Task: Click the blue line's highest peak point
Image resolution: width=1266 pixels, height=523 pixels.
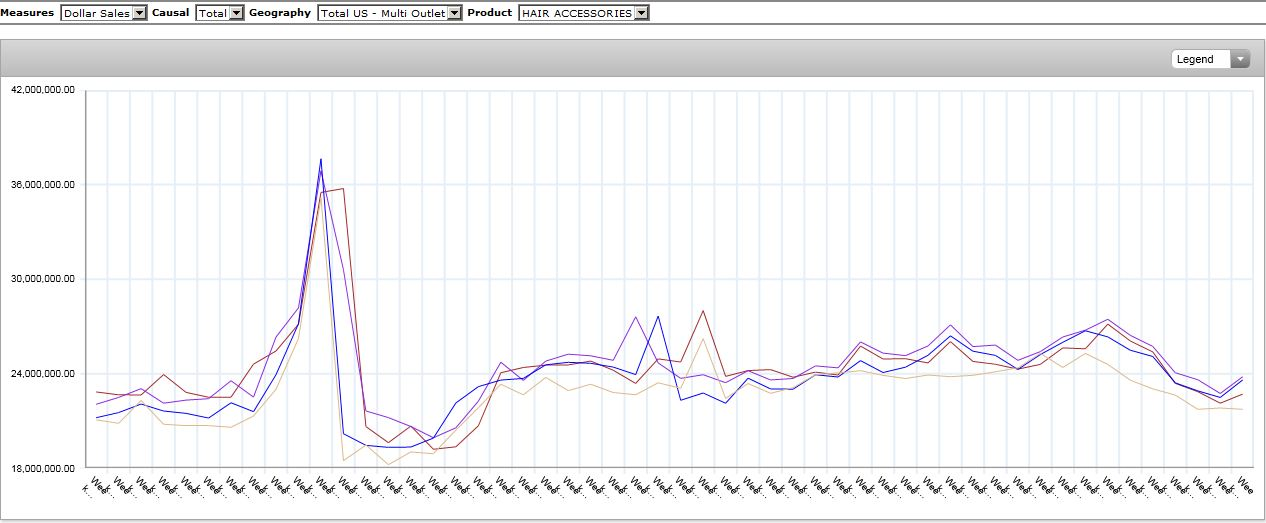Action: [x=321, y=159]
